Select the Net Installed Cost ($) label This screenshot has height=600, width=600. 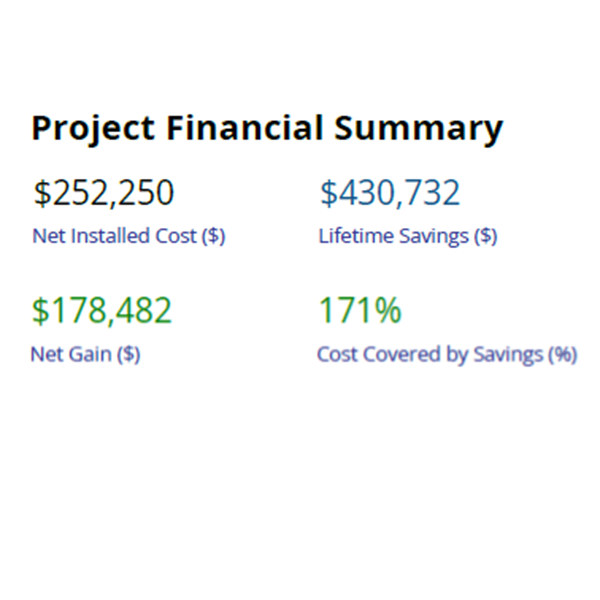pos(128,237)
